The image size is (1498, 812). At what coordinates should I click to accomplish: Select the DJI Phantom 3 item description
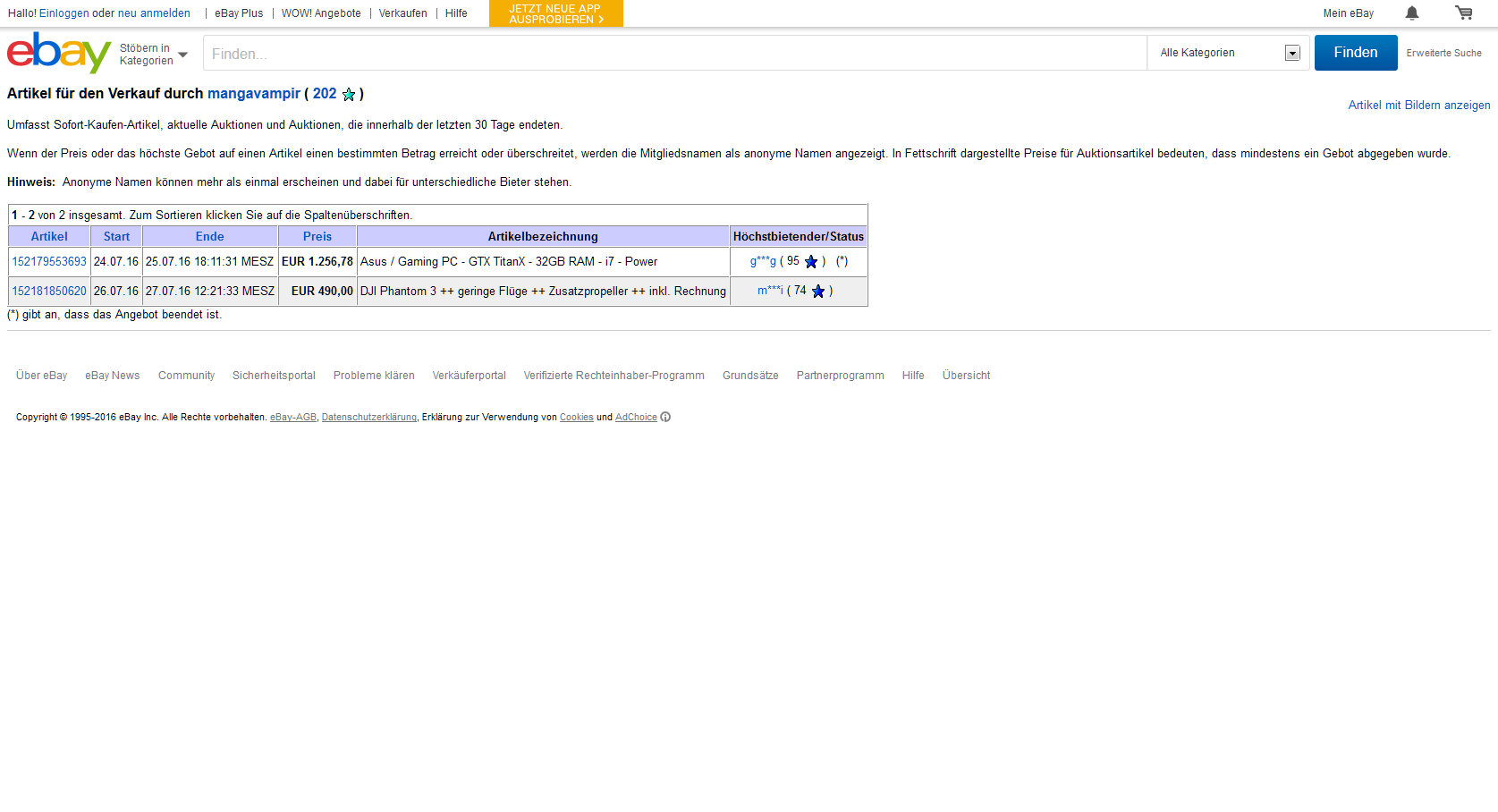click(543, 291)
